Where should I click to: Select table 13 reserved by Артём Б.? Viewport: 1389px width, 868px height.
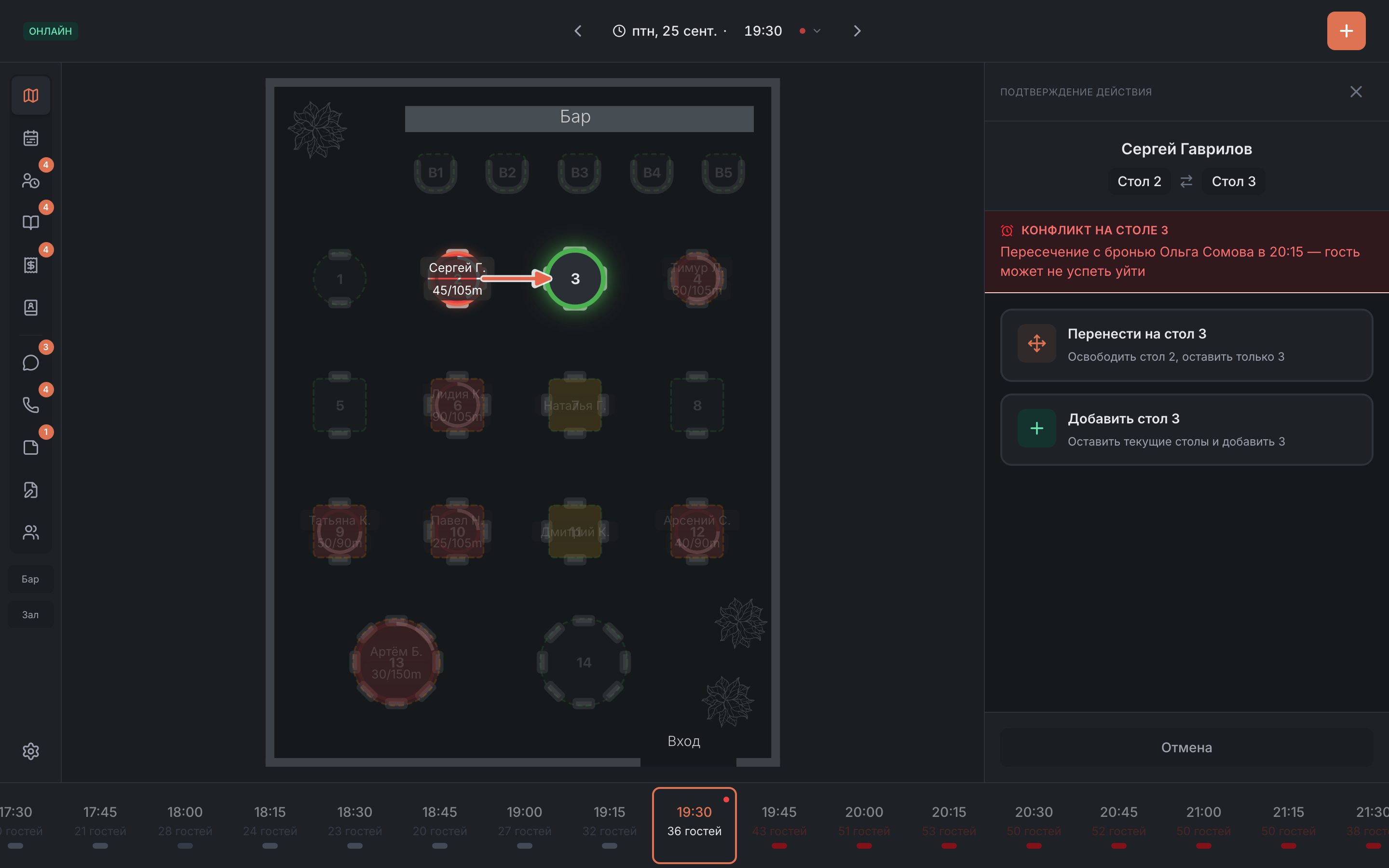(x=396, y=663)
